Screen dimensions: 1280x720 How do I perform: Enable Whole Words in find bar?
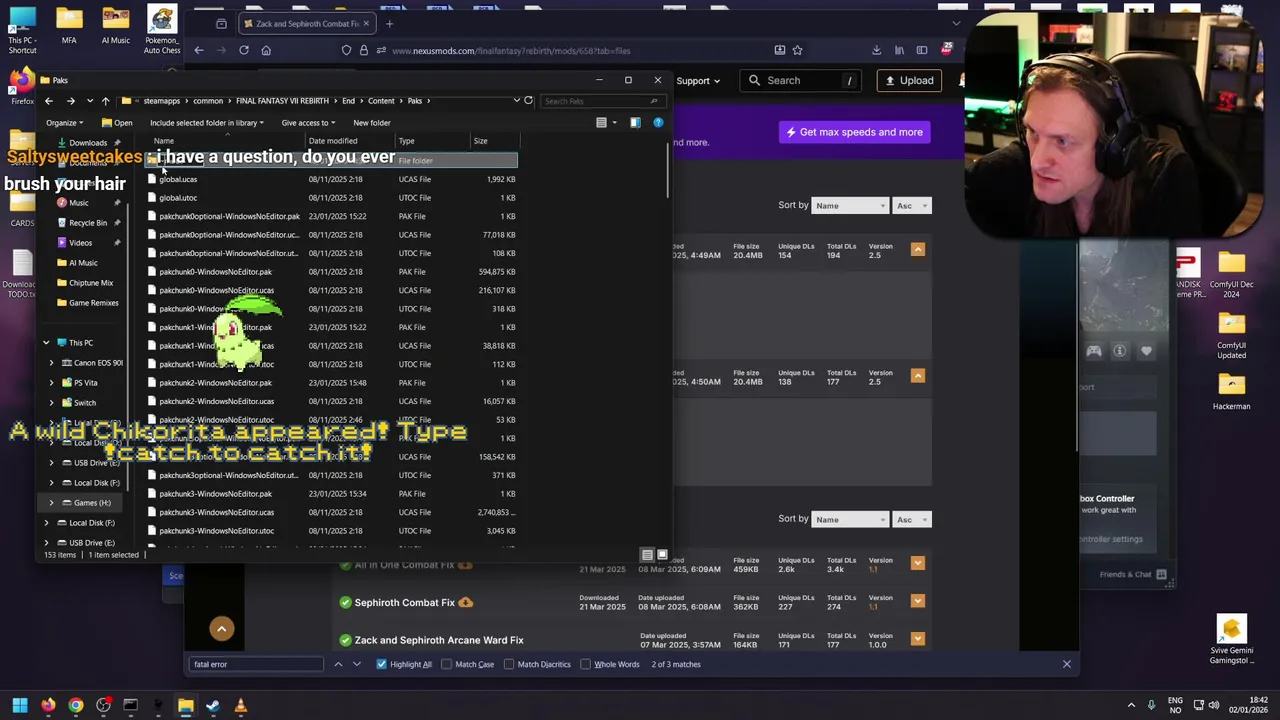pos(586,664)
